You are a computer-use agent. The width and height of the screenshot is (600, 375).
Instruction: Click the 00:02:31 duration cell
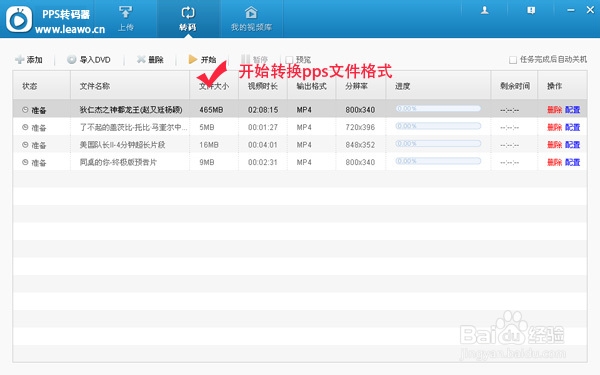[262, 162]
